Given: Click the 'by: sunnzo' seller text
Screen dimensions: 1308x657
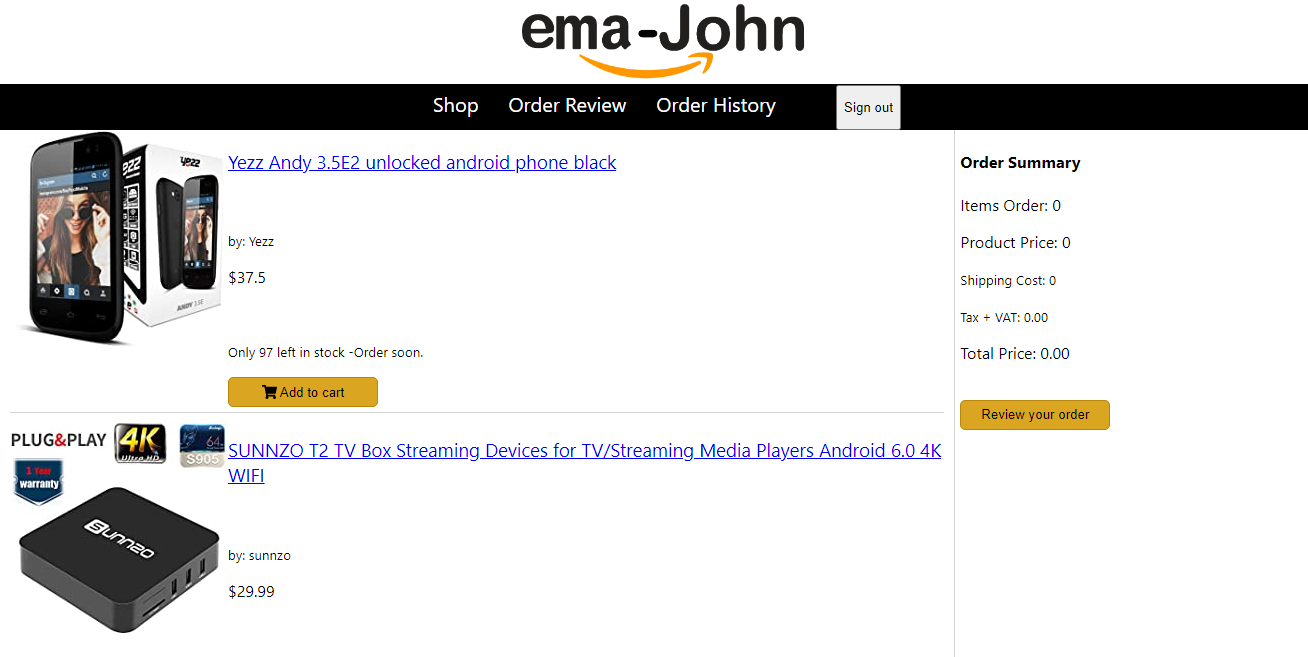Looking at the screenshot, I should [x=259, y=556].
